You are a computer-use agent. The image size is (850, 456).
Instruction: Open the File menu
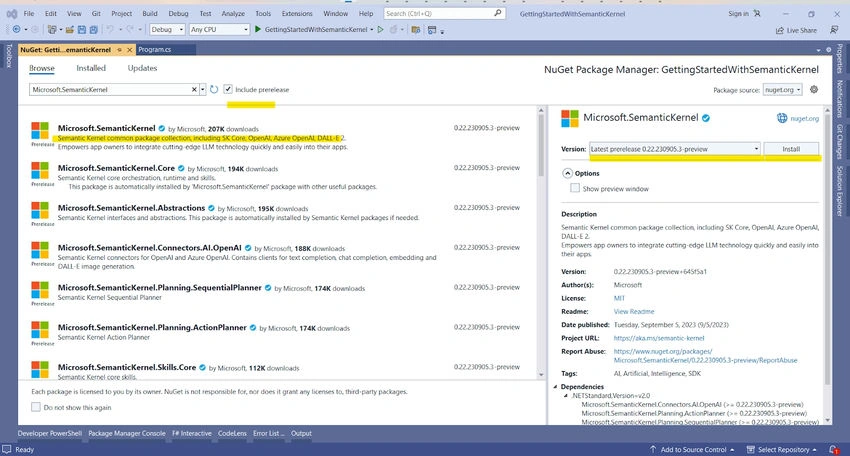(29, 14)
